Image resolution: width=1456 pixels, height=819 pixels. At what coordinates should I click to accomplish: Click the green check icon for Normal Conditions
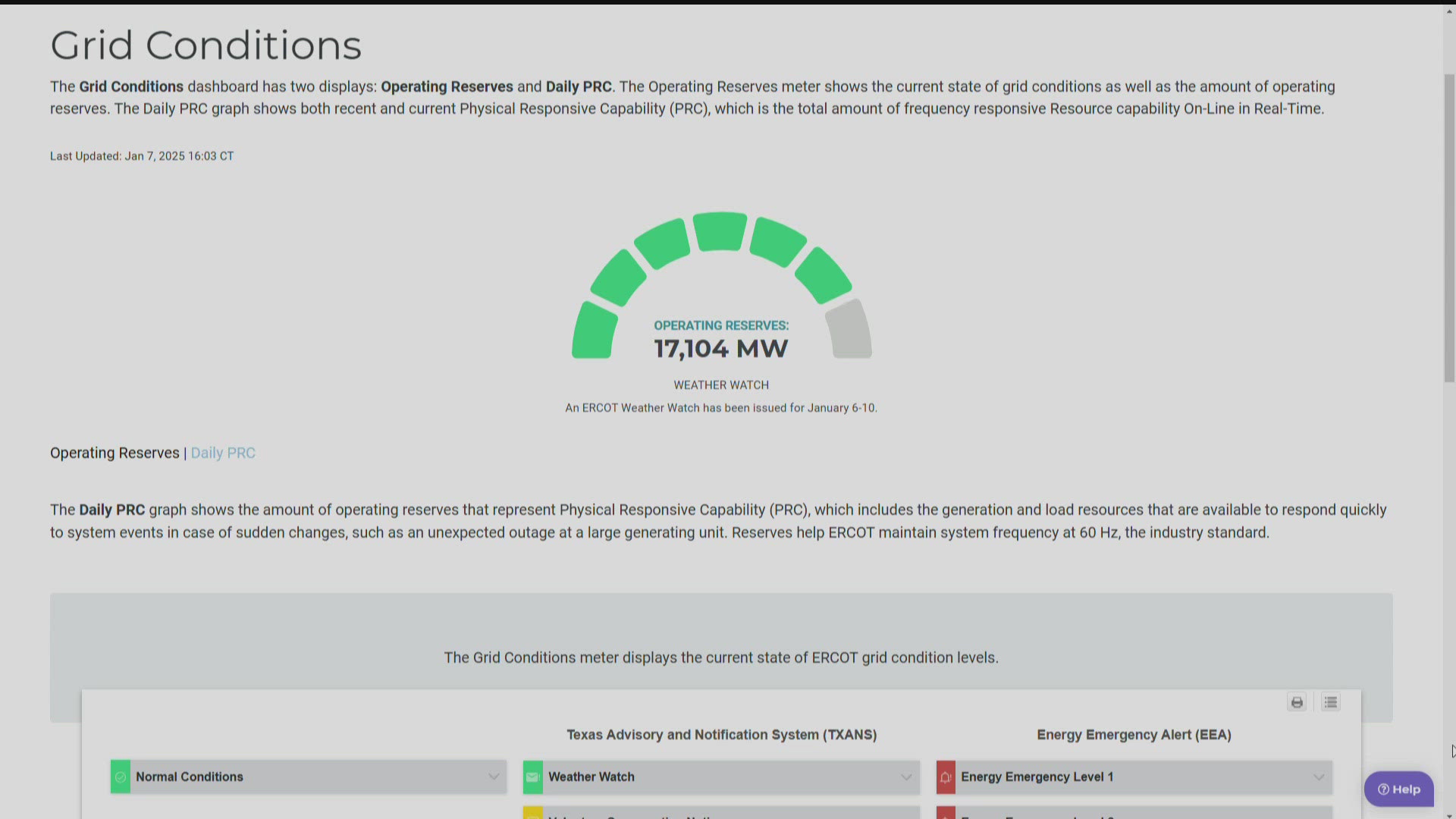tap(120, 777)
